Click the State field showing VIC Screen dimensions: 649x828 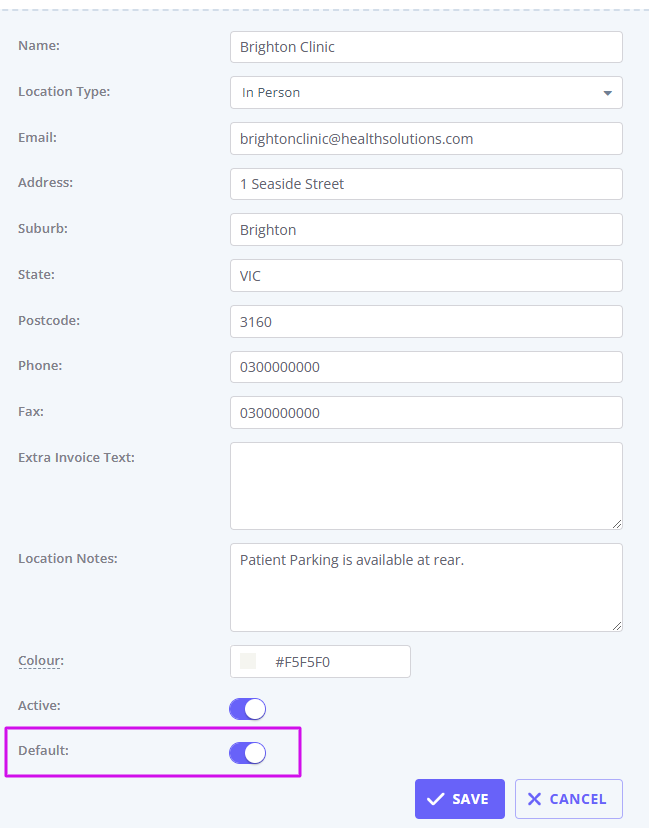(x=426, y=275)
